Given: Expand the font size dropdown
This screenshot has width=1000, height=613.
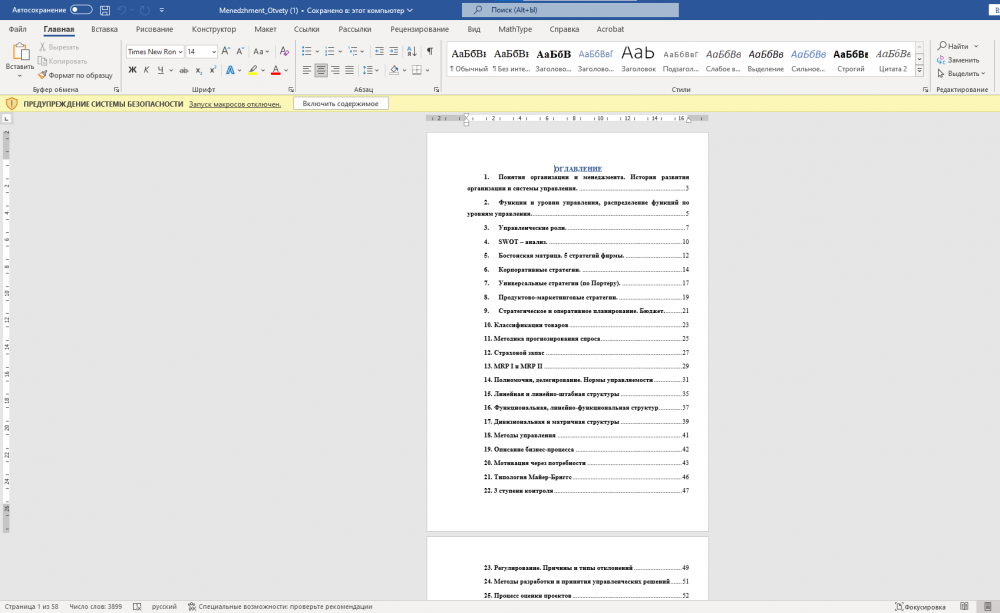Looking at the screenshot, I should point(214,51).
